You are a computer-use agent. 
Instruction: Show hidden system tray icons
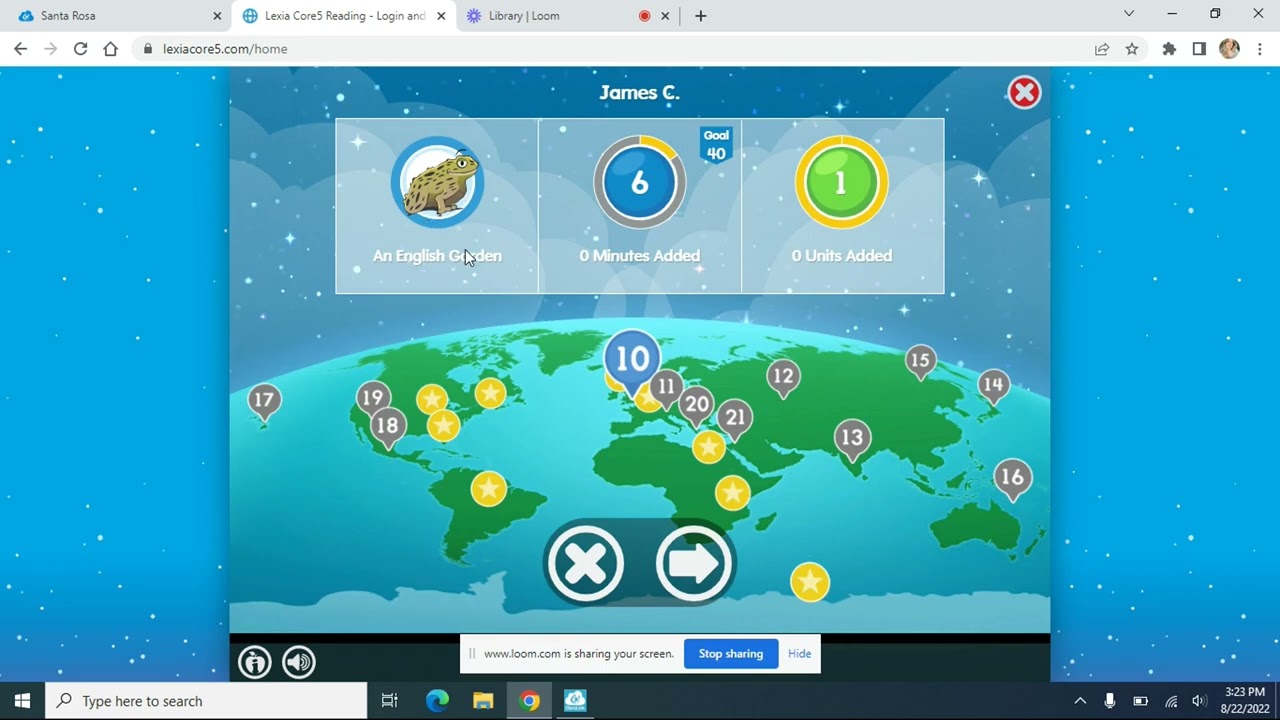[x=1080, y=701]
